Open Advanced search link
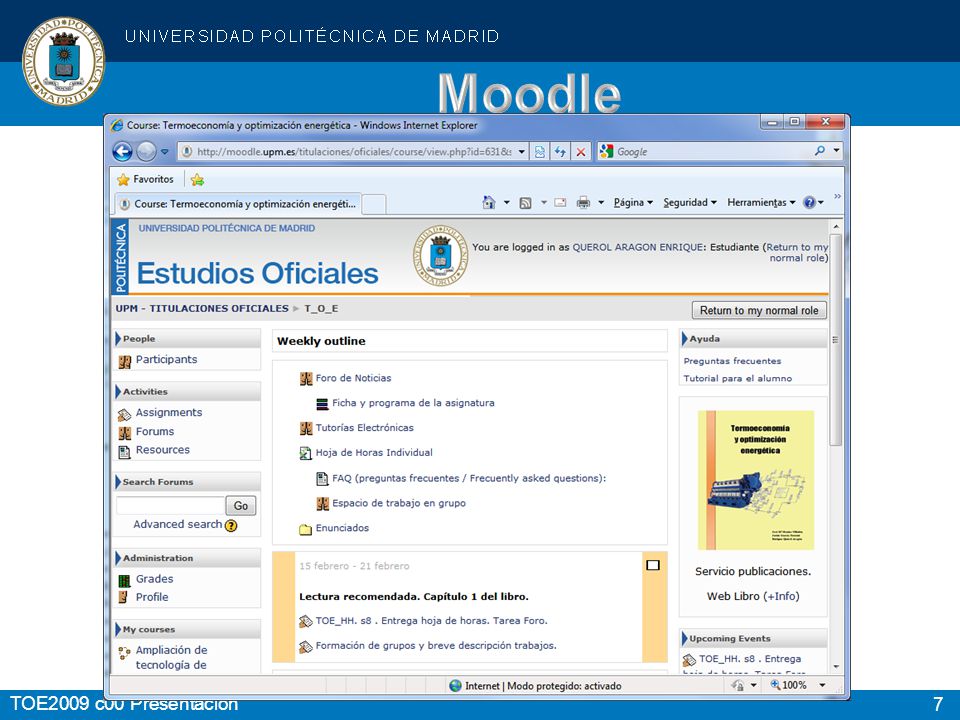The height and width of the screenshot is (720, 960). coord(178,524)
